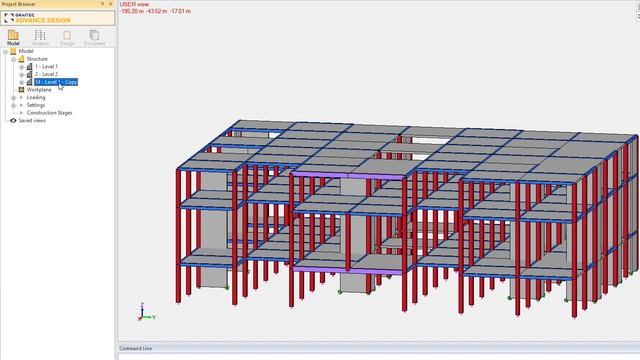Select the Workplane tree item
This screenshot has width=640, height=360.
click(39, 89)
